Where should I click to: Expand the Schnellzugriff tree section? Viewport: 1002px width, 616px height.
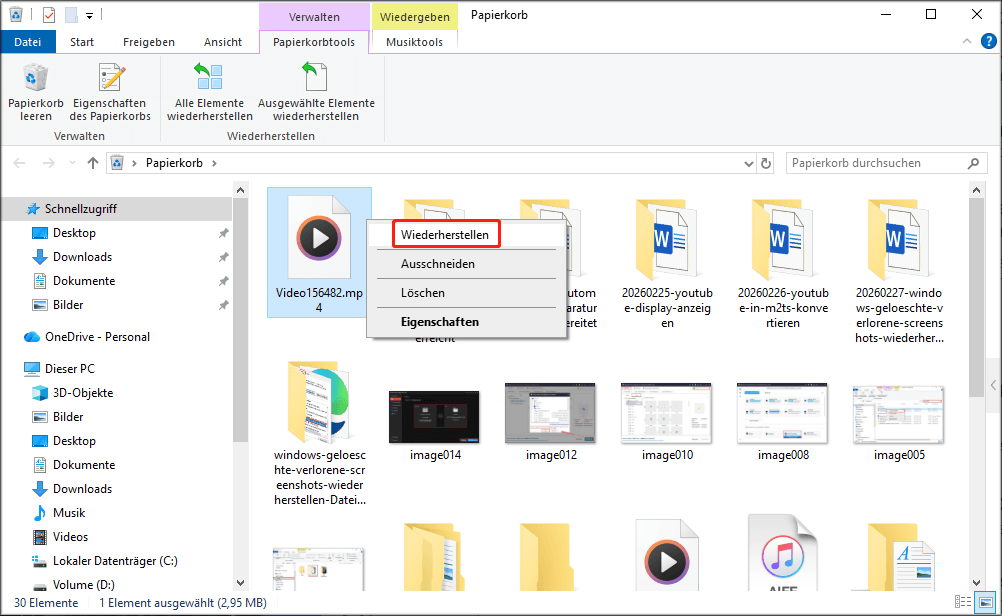coord(12,208)
